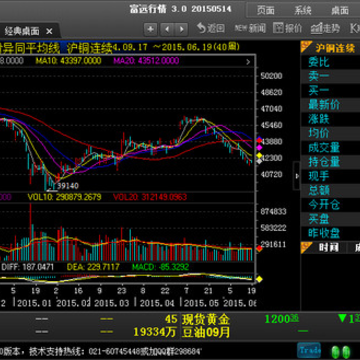
Task: Select the 涨跌 row
Action: (x=330, y=119)
